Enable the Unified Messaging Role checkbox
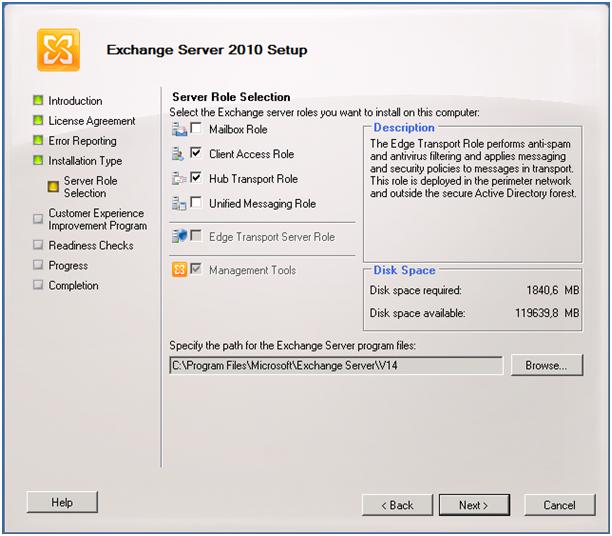The width and height of the screenshot is (612, 536). pyautogui.click(x=196, y=202)
